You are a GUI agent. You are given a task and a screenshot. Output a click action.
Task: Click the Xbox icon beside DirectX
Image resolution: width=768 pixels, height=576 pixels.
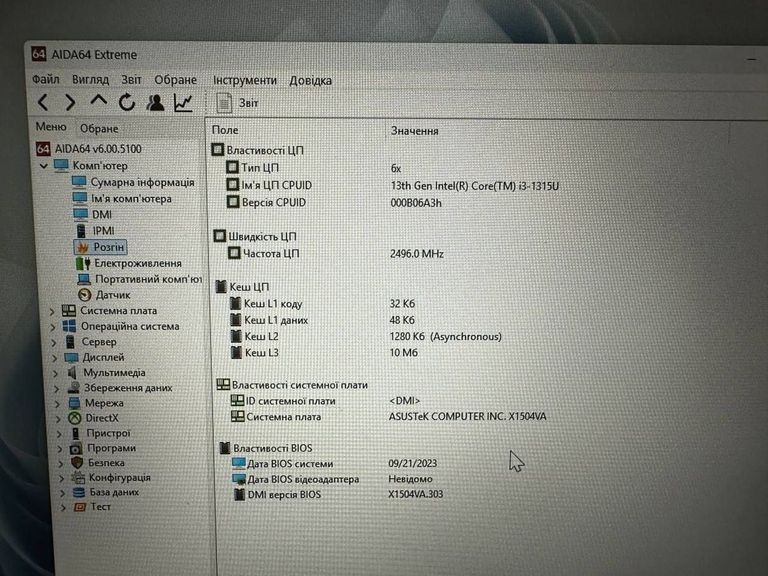(x=74, y=418)
